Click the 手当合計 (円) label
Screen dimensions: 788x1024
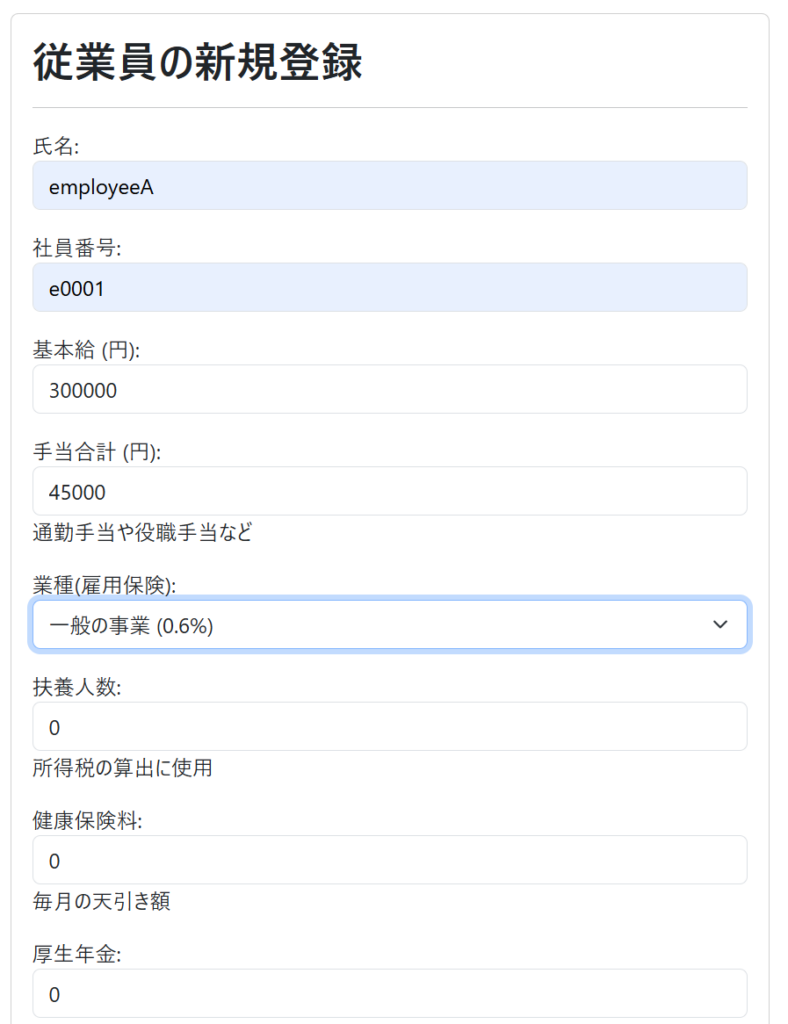96,452
